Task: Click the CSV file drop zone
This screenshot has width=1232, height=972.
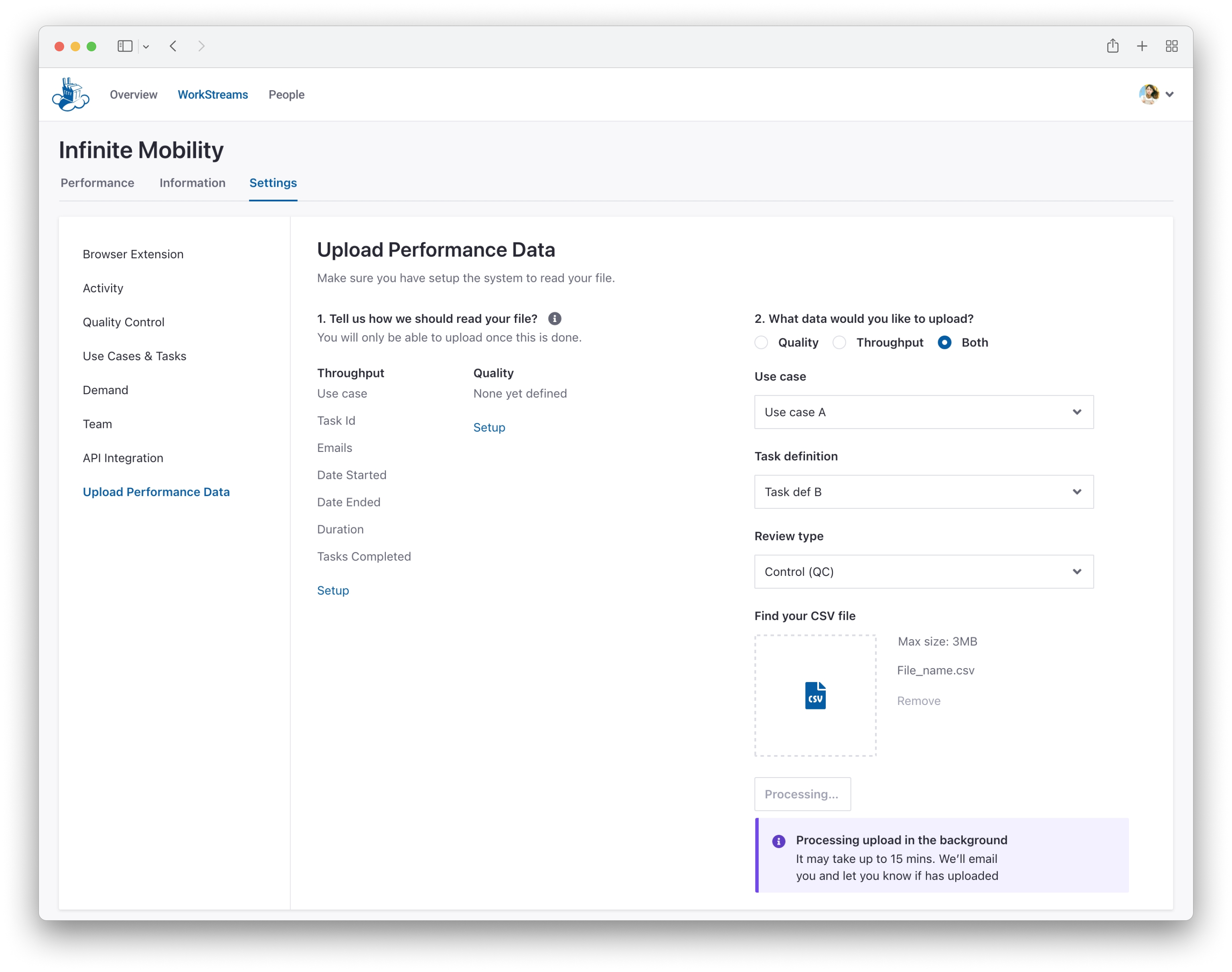Action: click(815, 695)
